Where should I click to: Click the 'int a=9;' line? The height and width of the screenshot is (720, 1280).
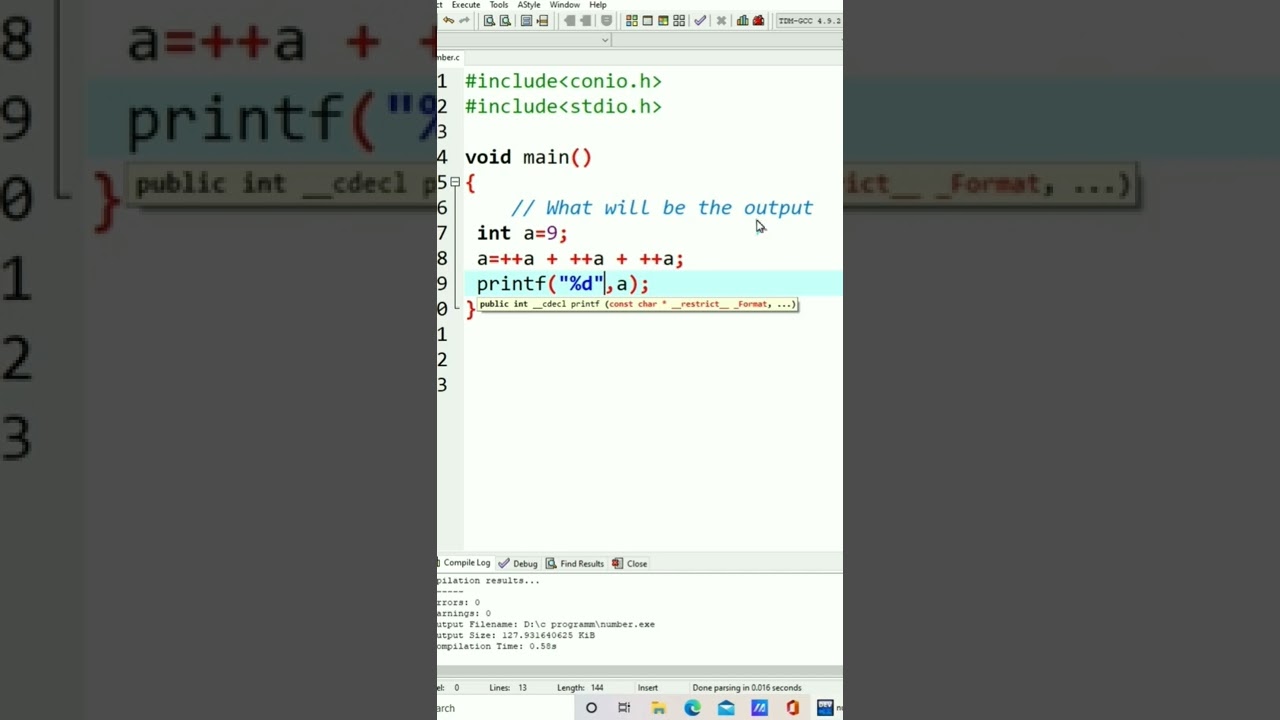(522, 233)
